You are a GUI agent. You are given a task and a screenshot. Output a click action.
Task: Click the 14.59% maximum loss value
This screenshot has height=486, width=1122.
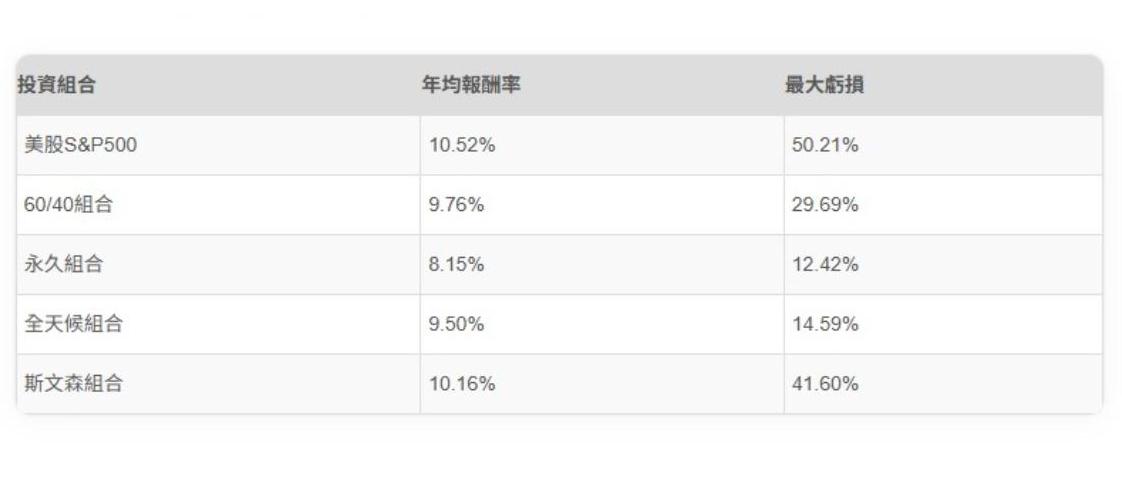[x=825, y=325]
